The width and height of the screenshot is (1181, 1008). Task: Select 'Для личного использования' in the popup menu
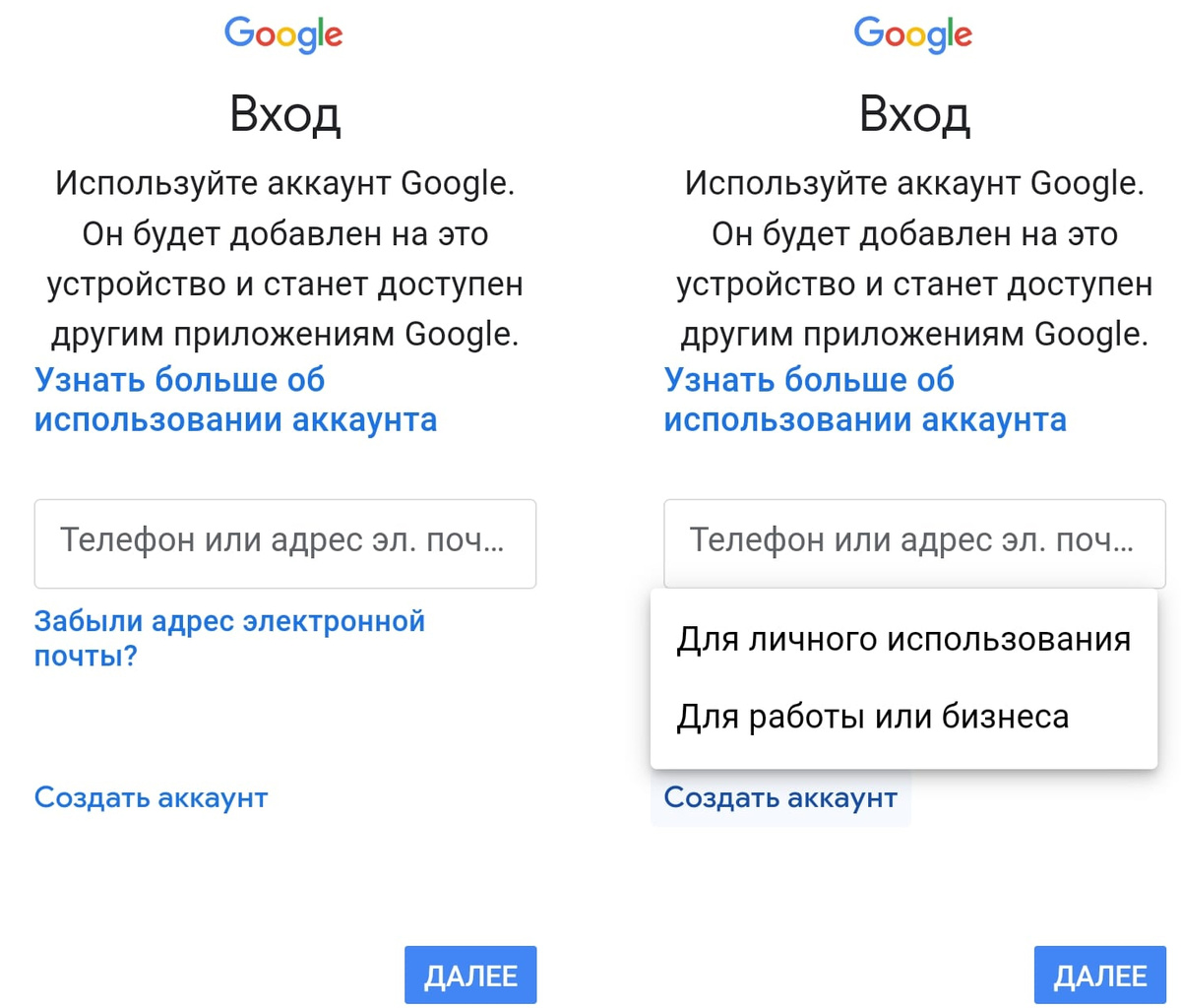click(x=902, y=639)
